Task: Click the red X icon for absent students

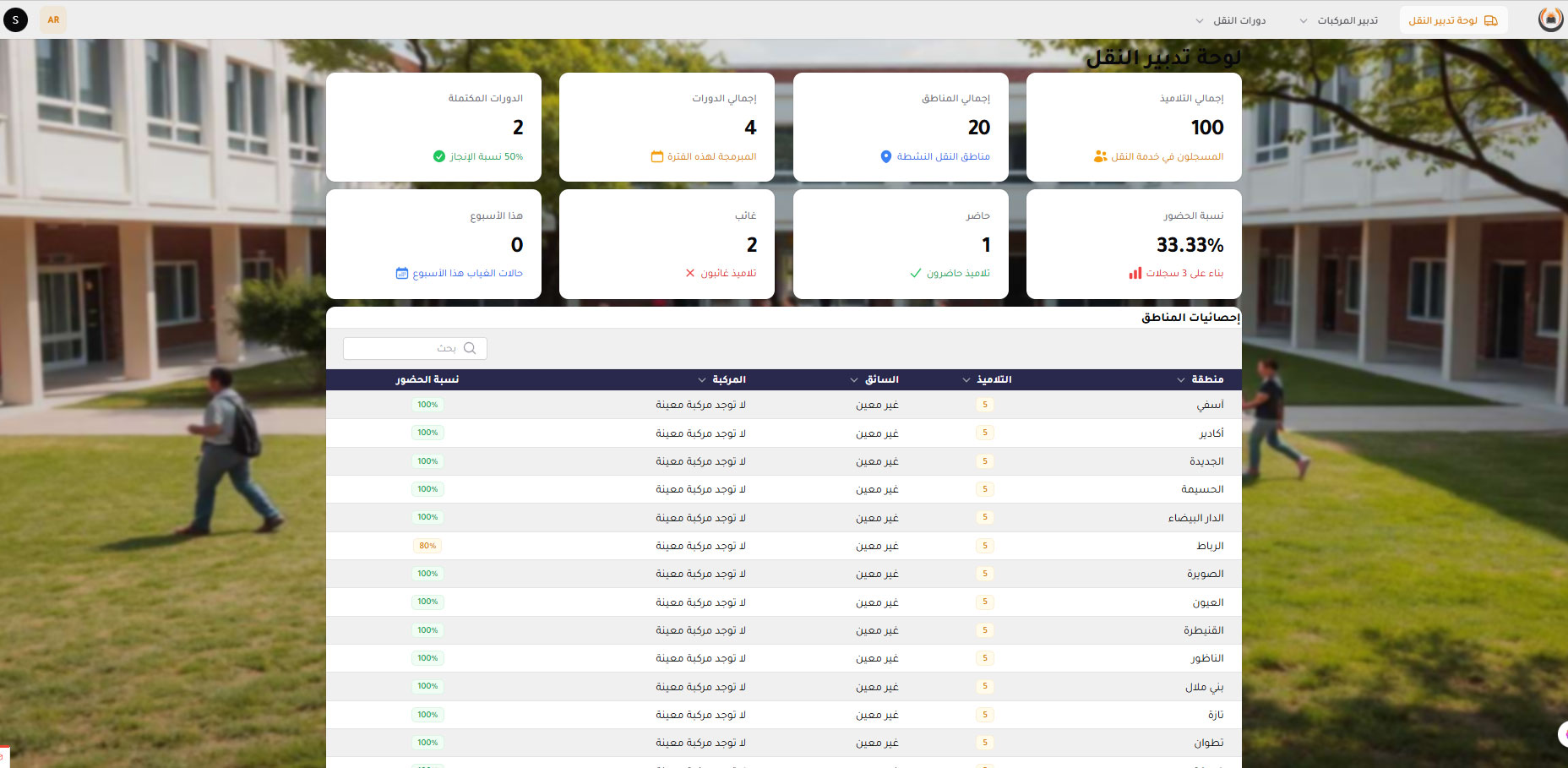Action: [690, 273]
